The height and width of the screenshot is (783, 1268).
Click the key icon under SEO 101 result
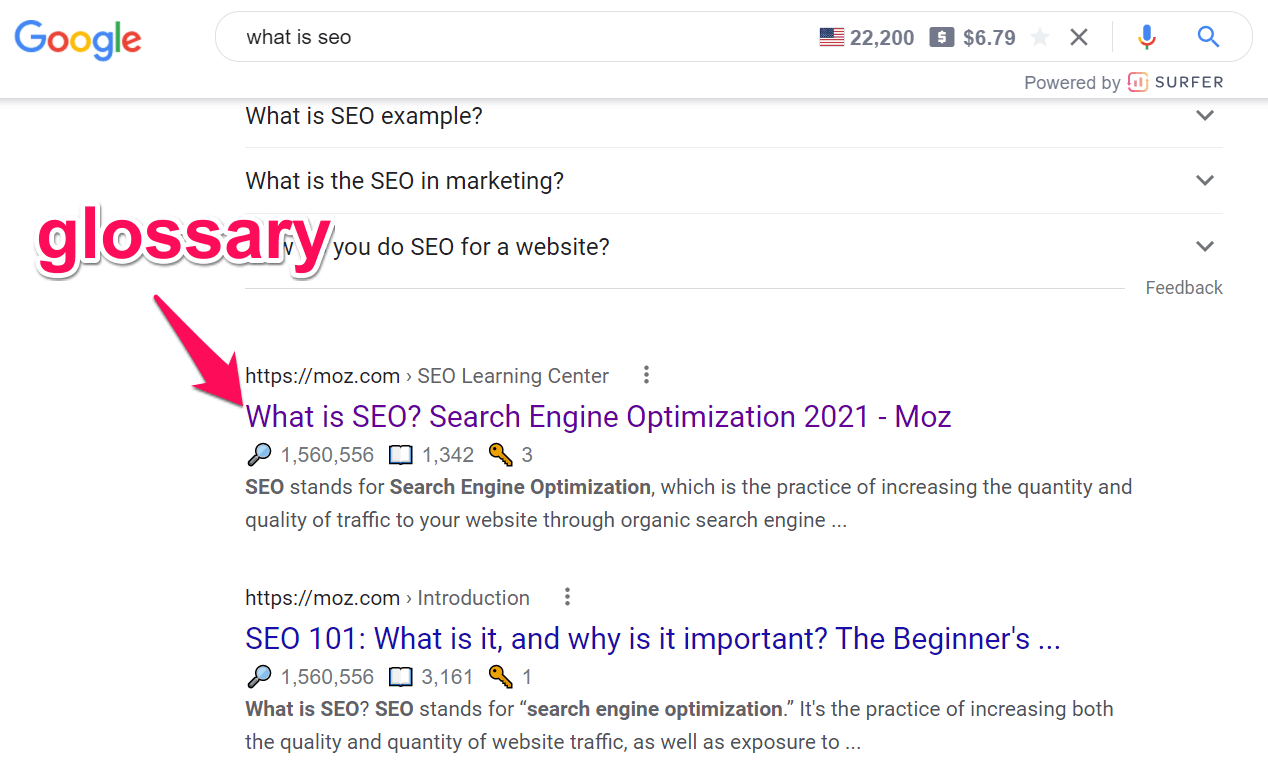500,677
